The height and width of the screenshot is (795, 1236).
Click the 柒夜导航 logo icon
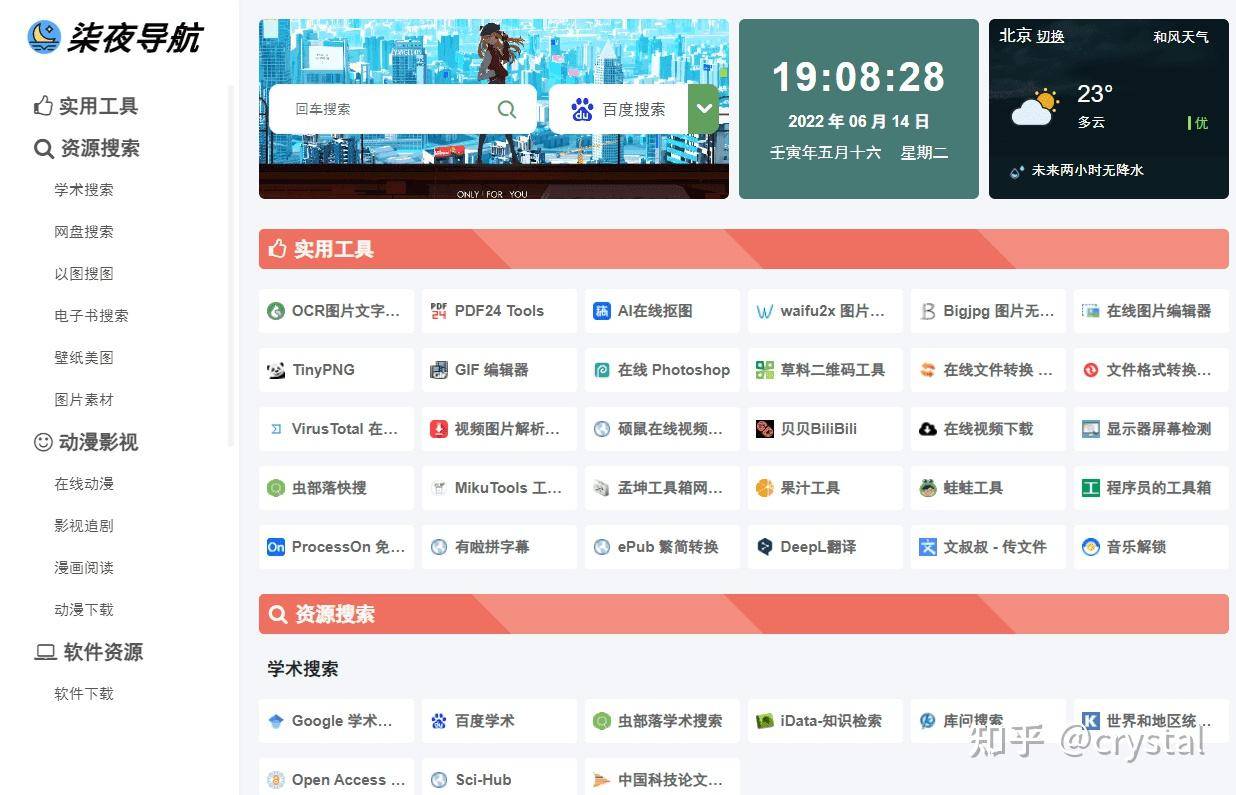click(x=44, y=37)
